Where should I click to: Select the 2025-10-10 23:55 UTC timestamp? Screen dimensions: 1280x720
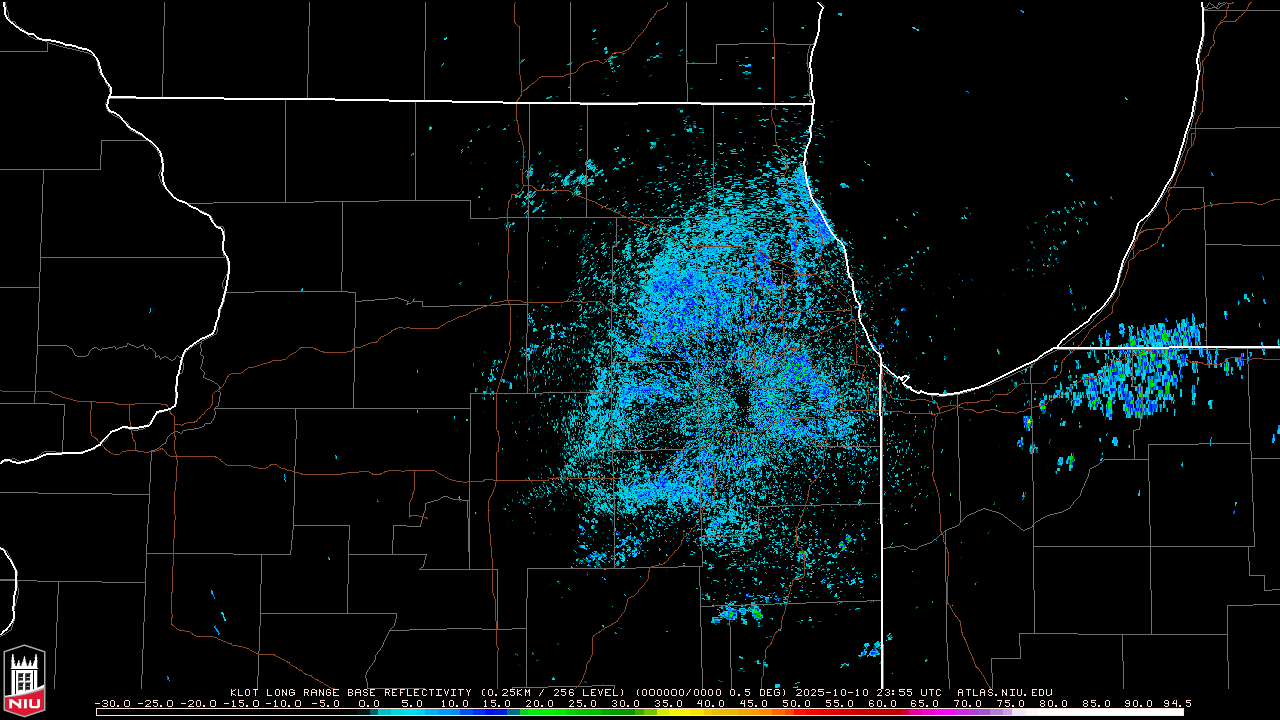pos(870,692)
